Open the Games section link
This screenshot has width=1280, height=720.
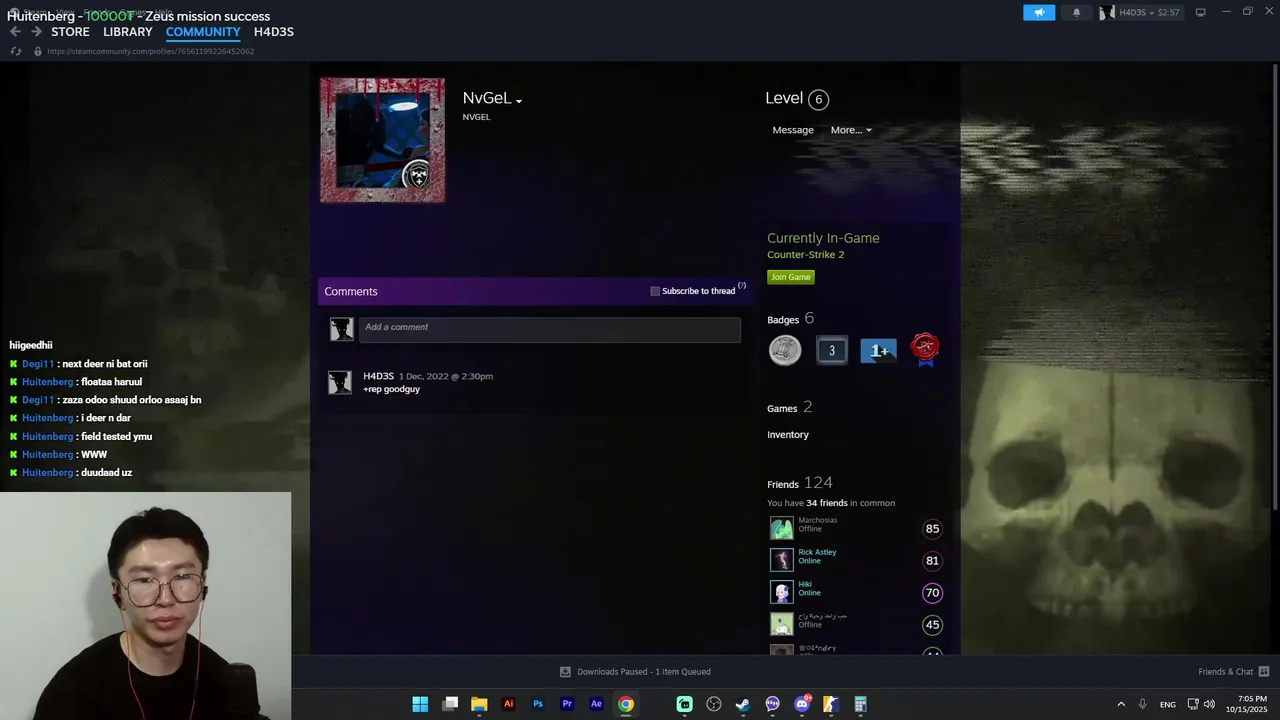point(782,408)
